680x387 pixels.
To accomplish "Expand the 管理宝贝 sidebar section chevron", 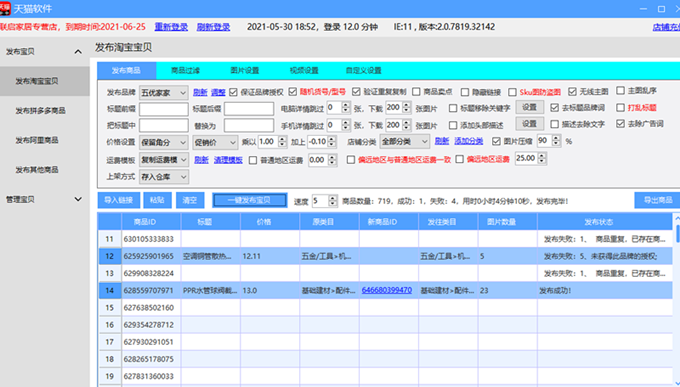I will (x=78, y=199).
